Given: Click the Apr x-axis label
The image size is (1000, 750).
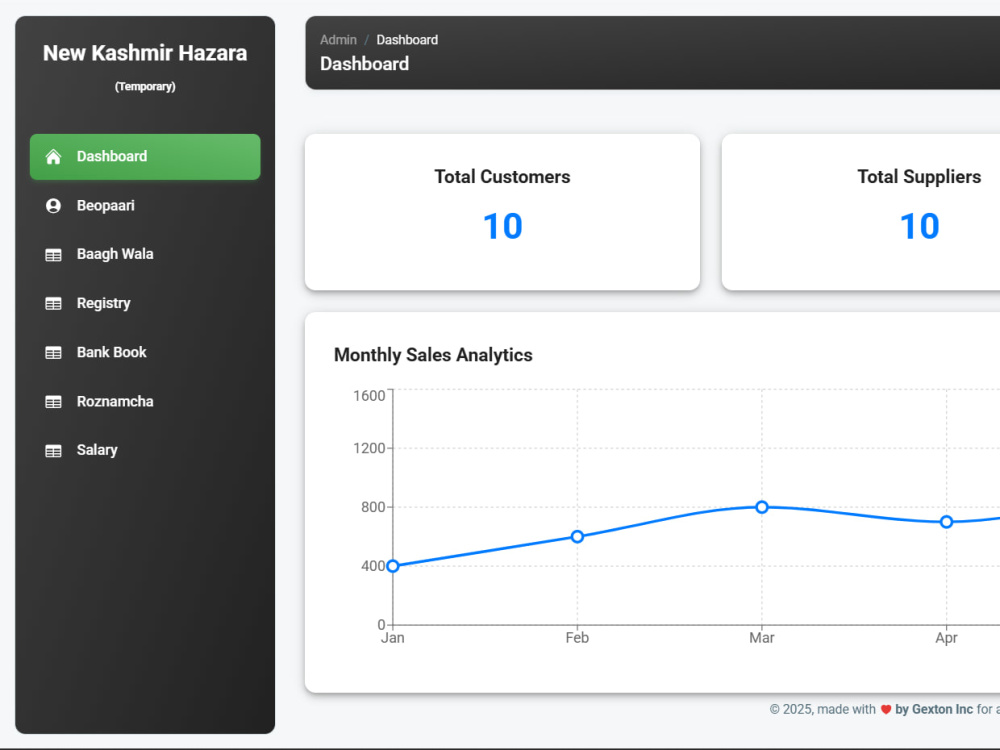Looking at the screenshot, I should [946, 638].
